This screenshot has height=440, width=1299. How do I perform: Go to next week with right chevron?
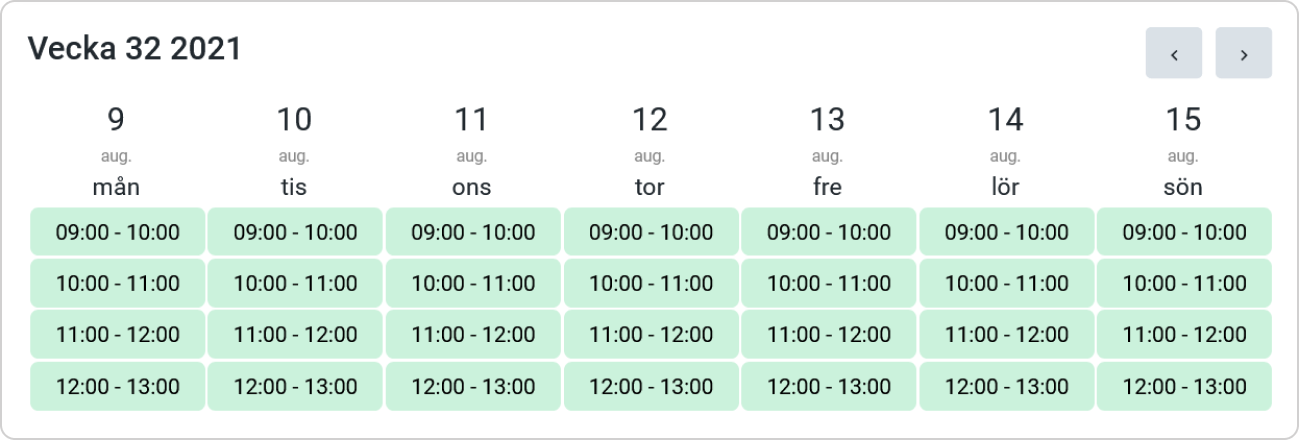(1244, 53)
